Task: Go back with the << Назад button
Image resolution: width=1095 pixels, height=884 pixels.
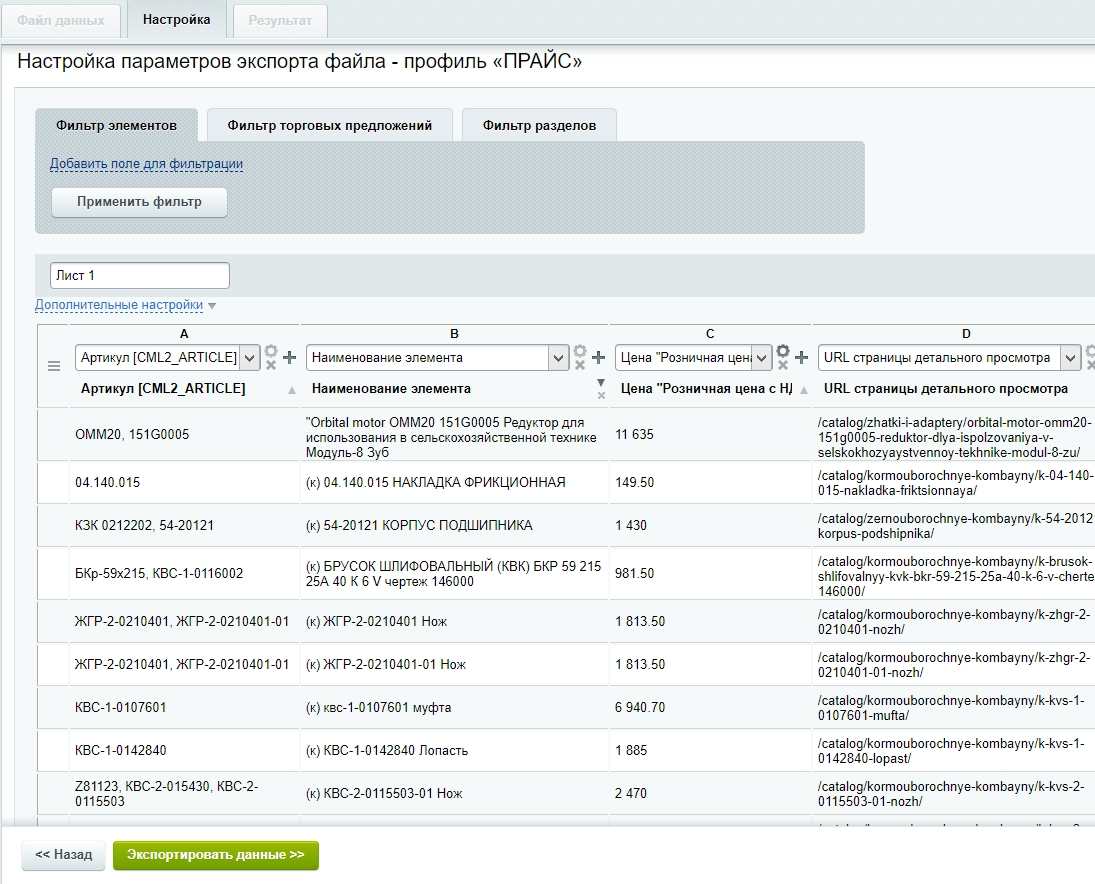Action: tap(64, 855)
